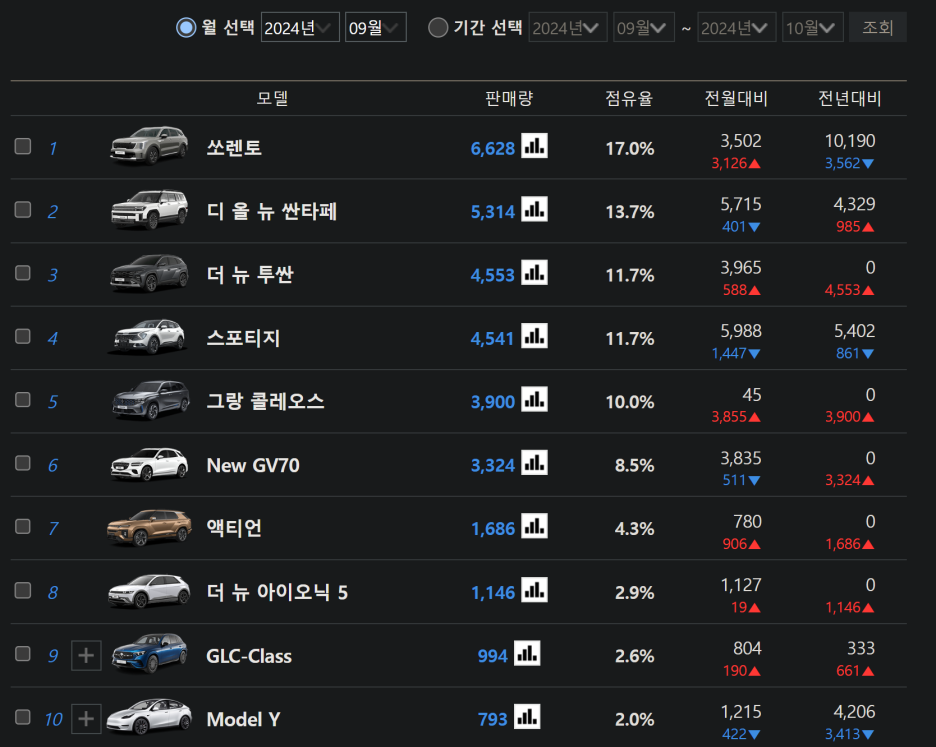The width and height of the screenshot is (936, 747).
Task: Open the 액티언 model link
Action: pyautogui.click(x=234, y=528)
